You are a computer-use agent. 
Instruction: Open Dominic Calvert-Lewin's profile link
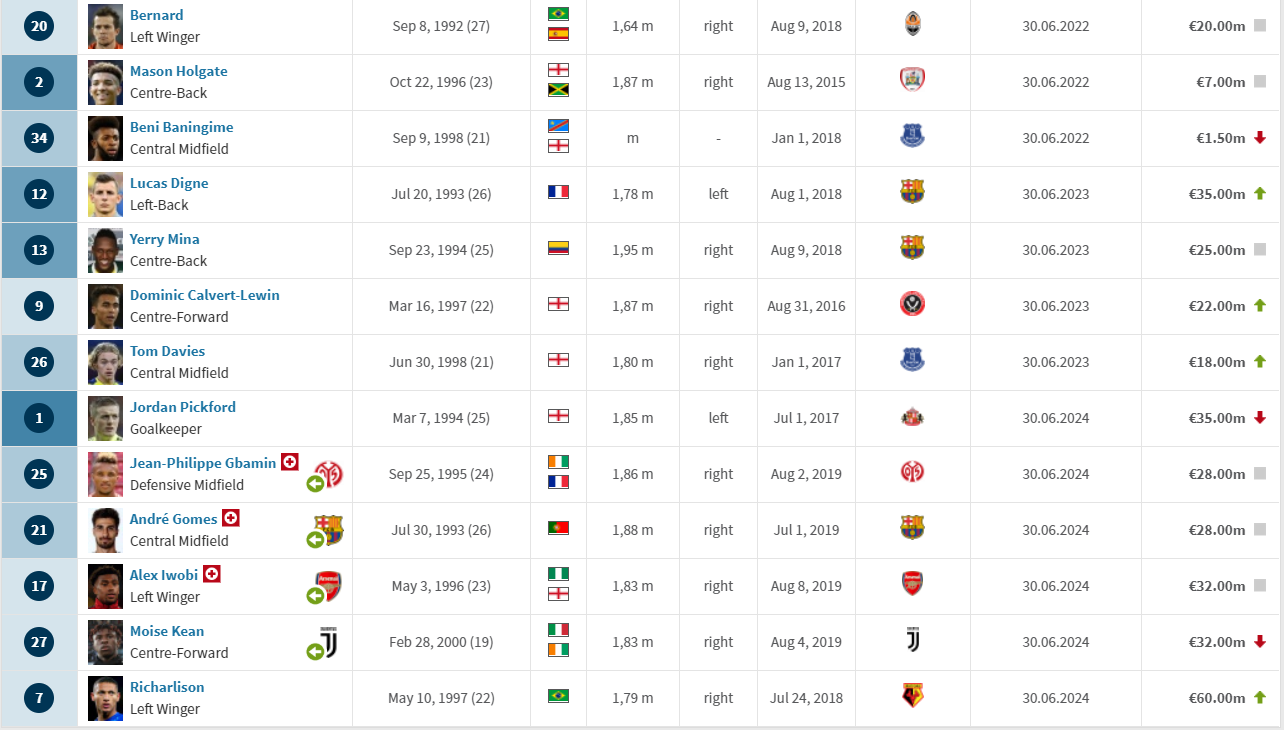click(x=205, y=295)
